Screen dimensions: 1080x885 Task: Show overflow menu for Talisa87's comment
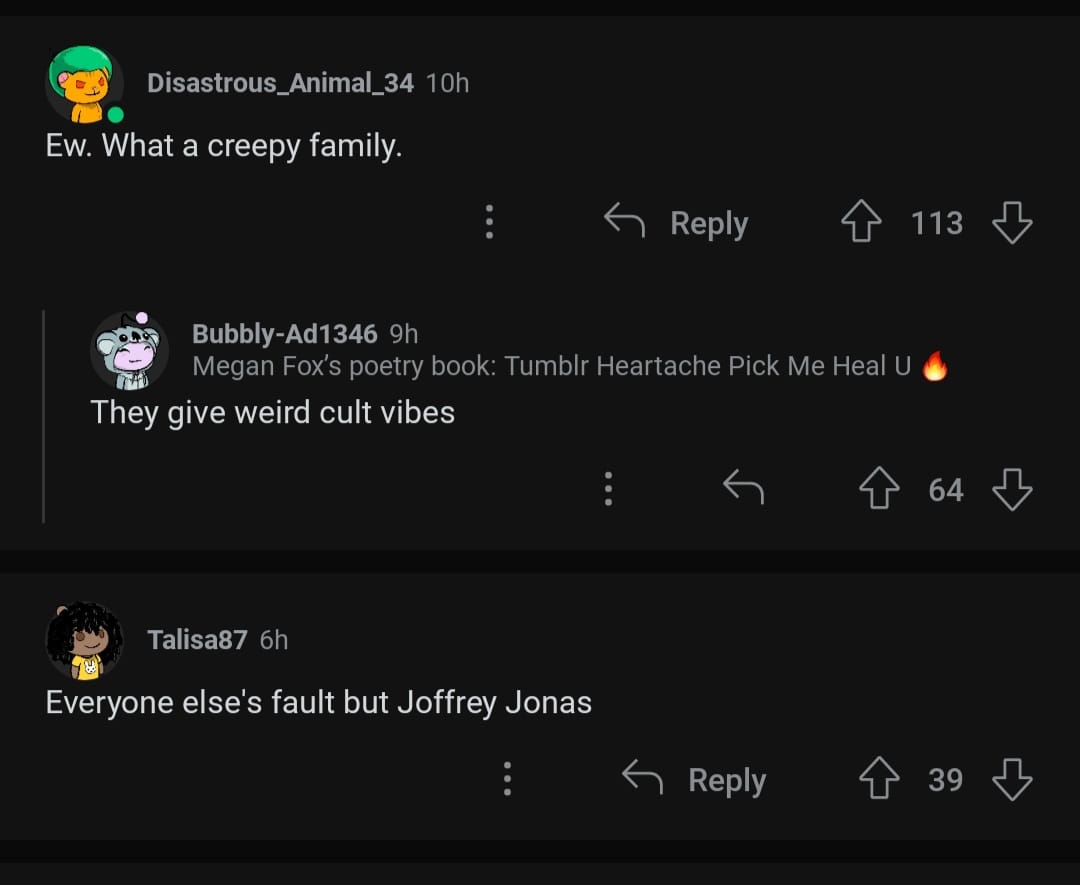tap(507, 779)
